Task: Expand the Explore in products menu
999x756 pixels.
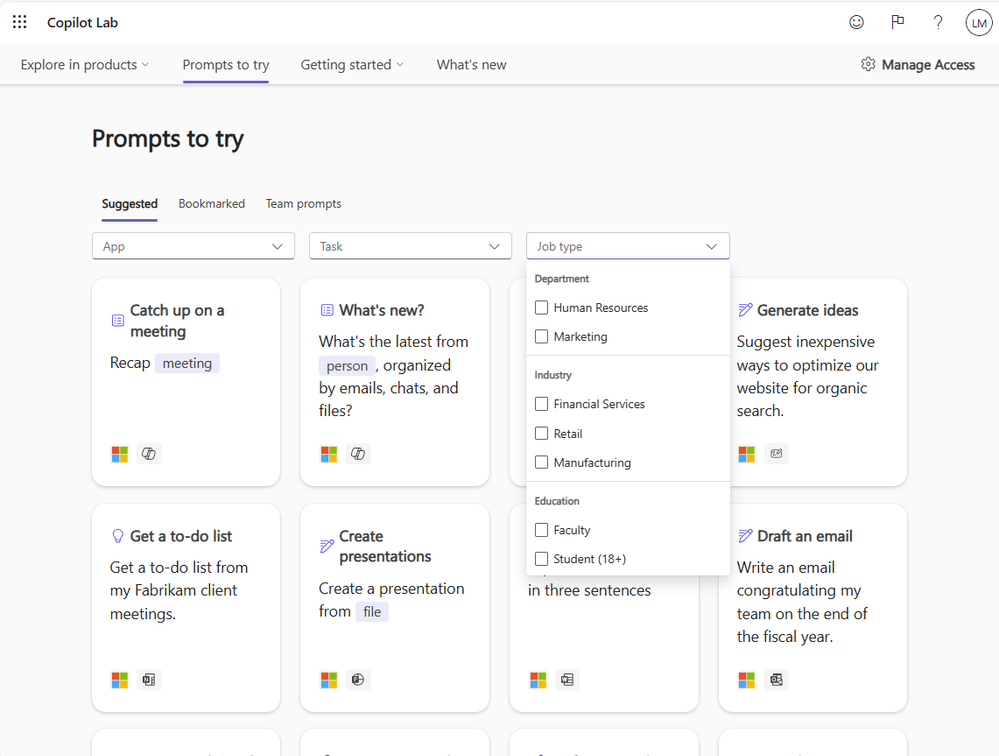Action: (85, 64)
